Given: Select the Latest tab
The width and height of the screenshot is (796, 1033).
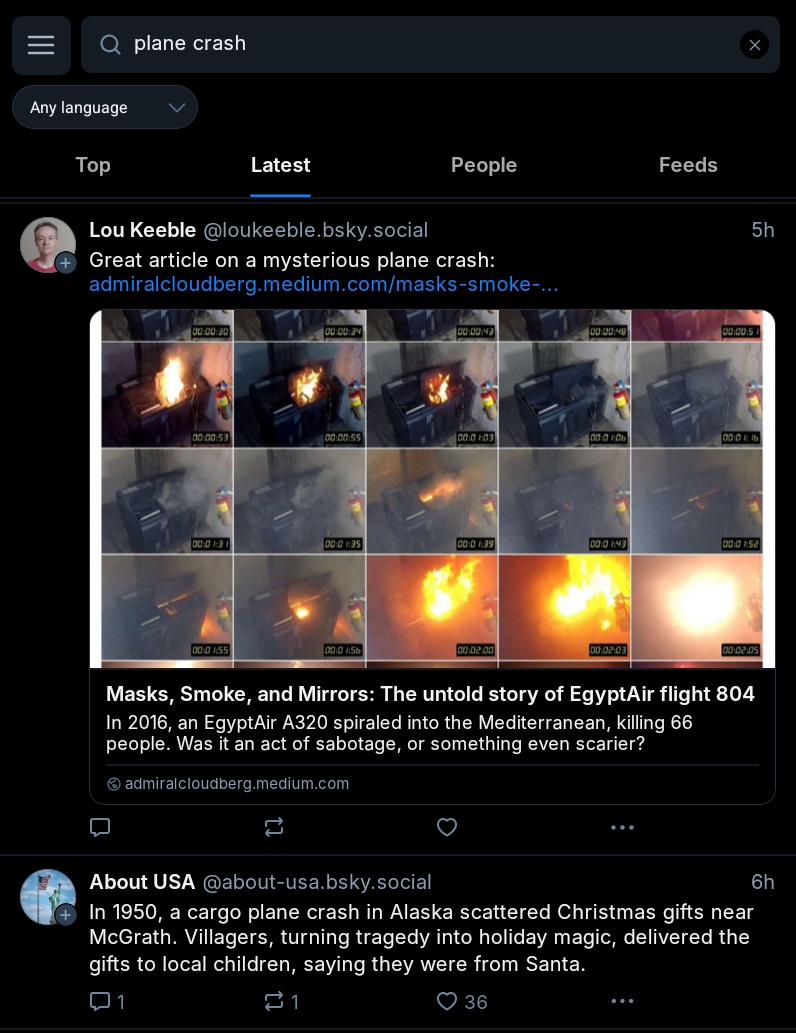Looking at the screenshot, I should click(280, 165).
